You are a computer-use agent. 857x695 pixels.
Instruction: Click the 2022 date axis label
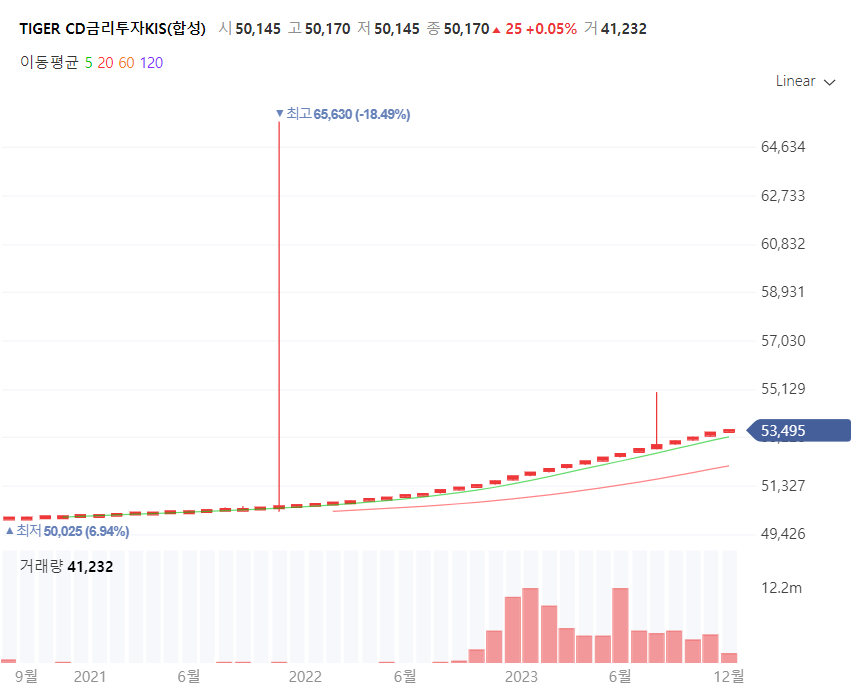(x=305, y=677)
